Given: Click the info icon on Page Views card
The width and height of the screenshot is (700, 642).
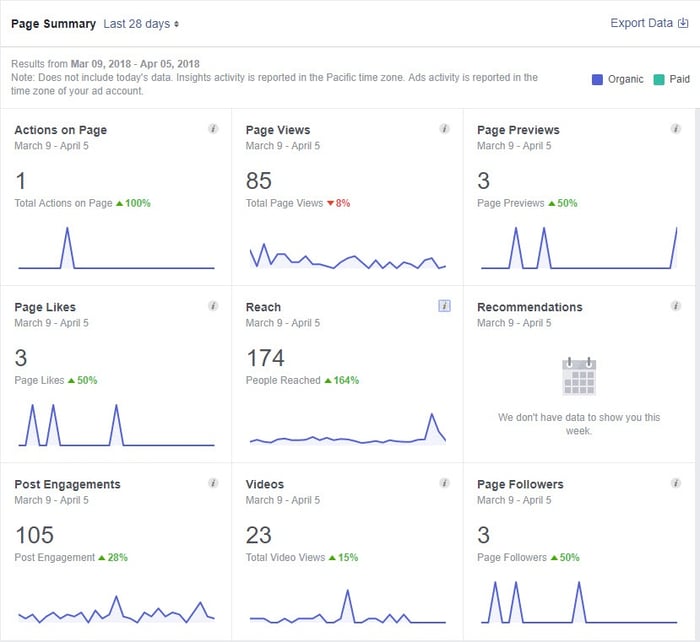Looking at the screenshot, I should [444, 129].
